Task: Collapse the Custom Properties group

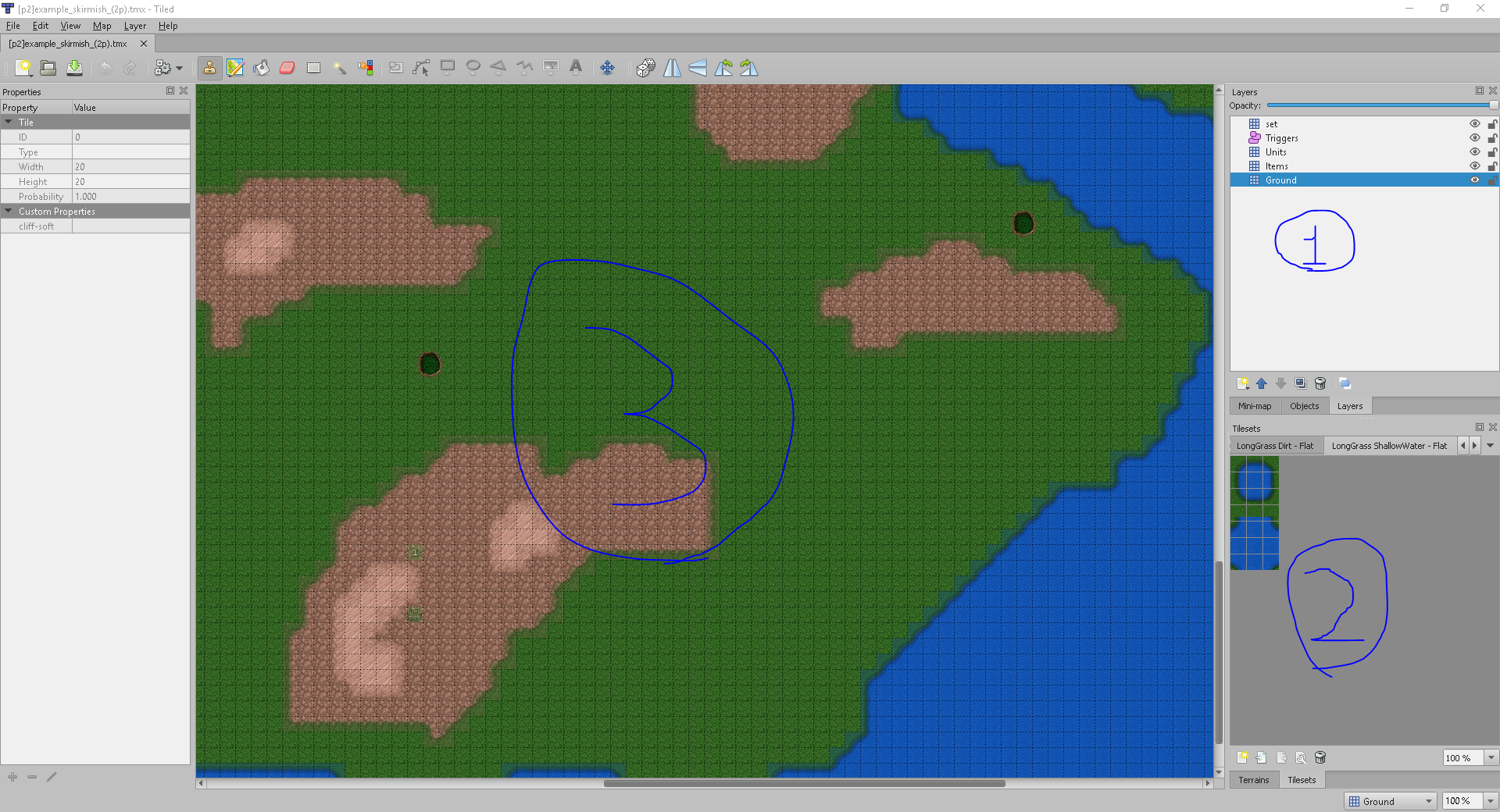Action: pos(9,212)
